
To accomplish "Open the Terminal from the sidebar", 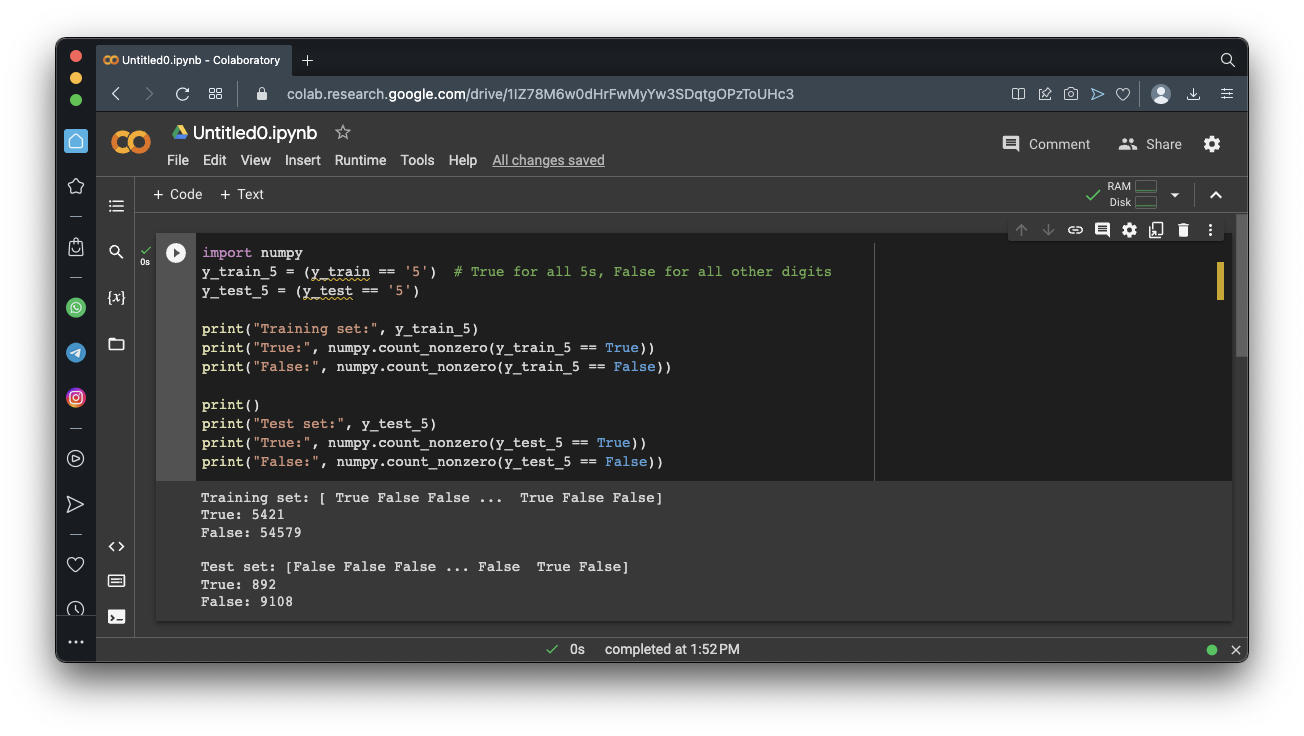I will (x=116, y=616).
